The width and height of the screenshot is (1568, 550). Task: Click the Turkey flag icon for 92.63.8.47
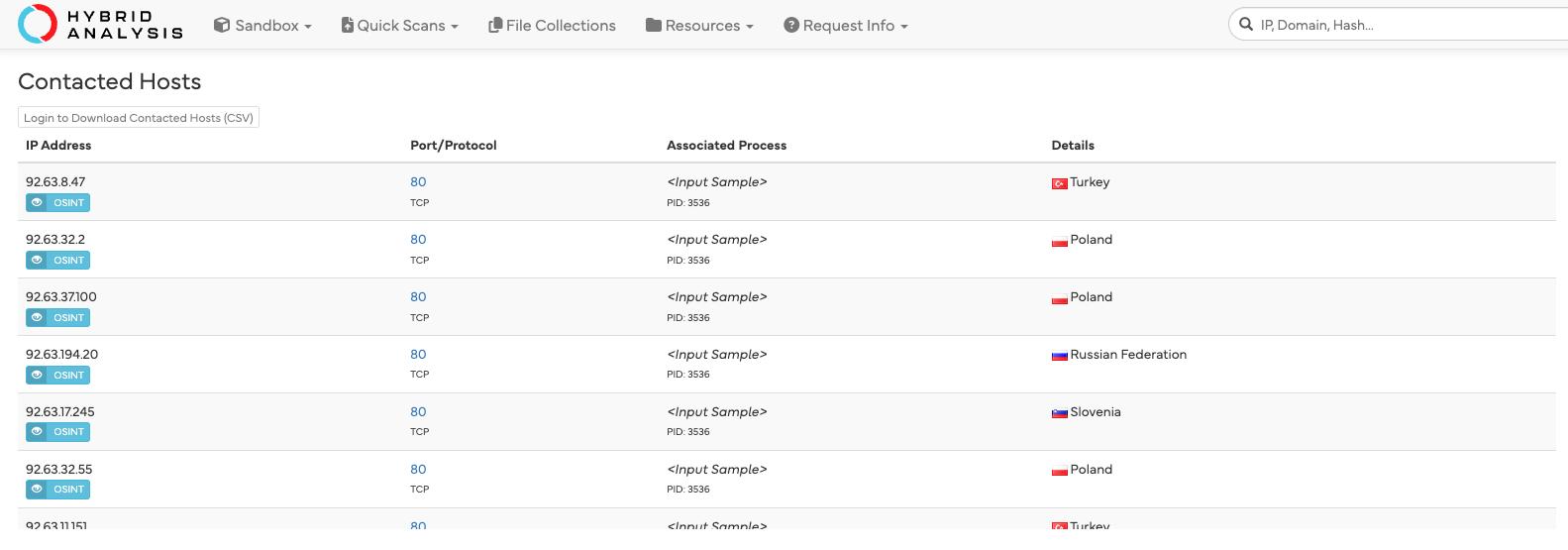[x=1059, y=183]
